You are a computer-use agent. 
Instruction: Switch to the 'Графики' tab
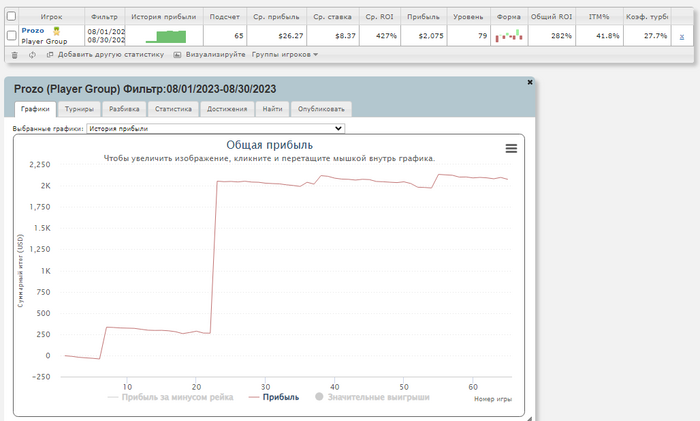click(x=35, y=109)
